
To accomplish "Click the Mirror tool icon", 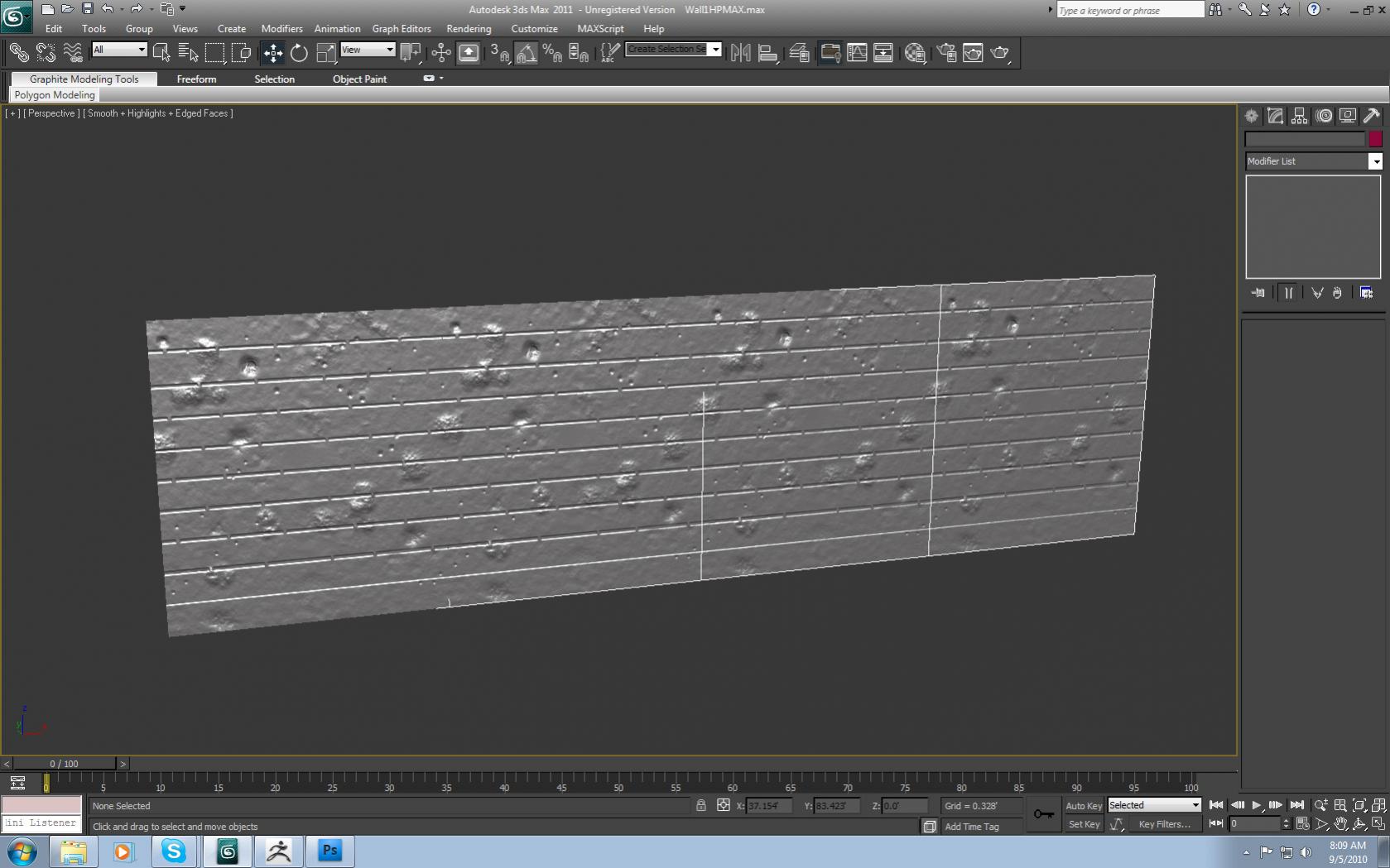I will pos(740,53).
